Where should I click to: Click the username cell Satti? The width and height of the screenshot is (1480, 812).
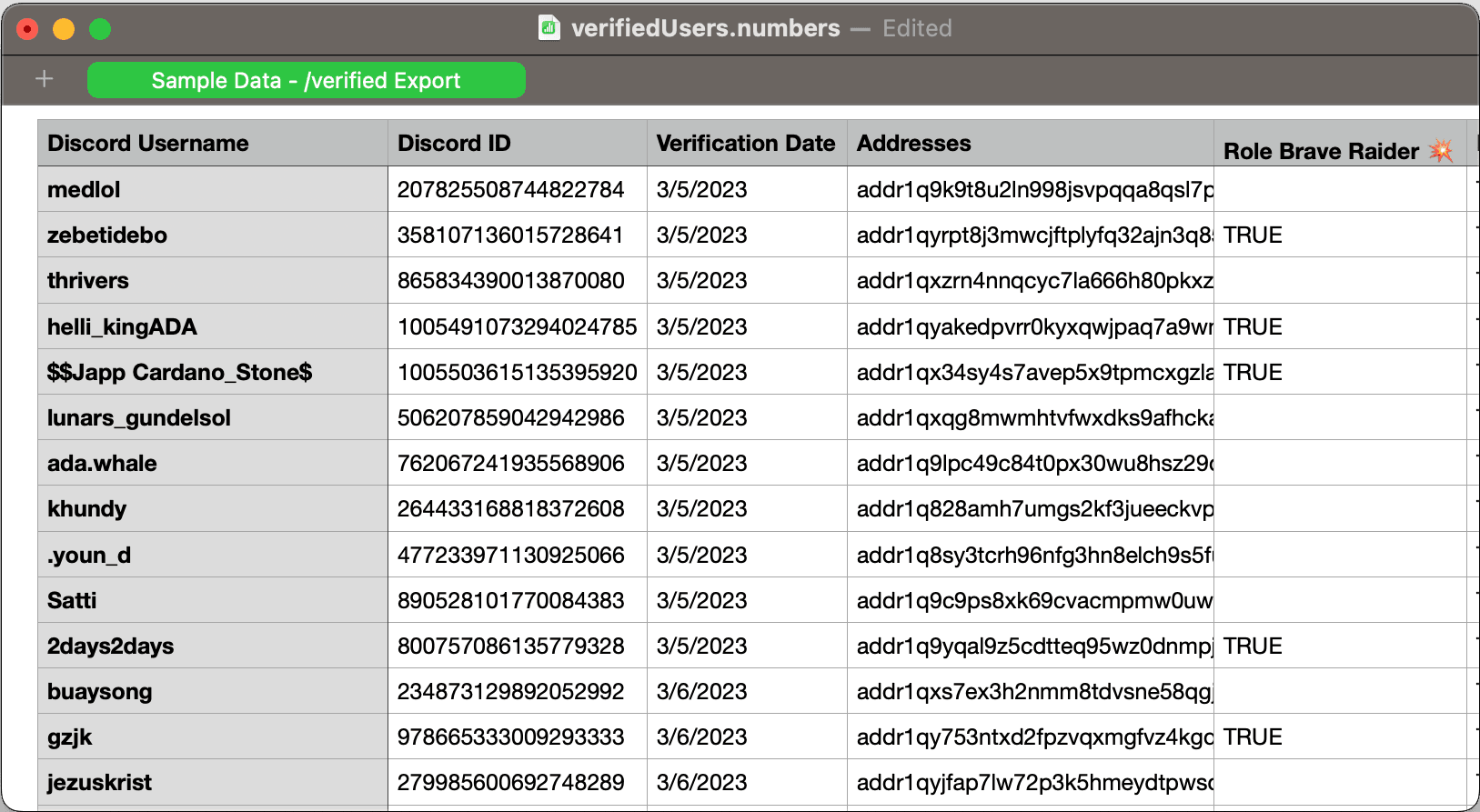(x=213, y=600)
